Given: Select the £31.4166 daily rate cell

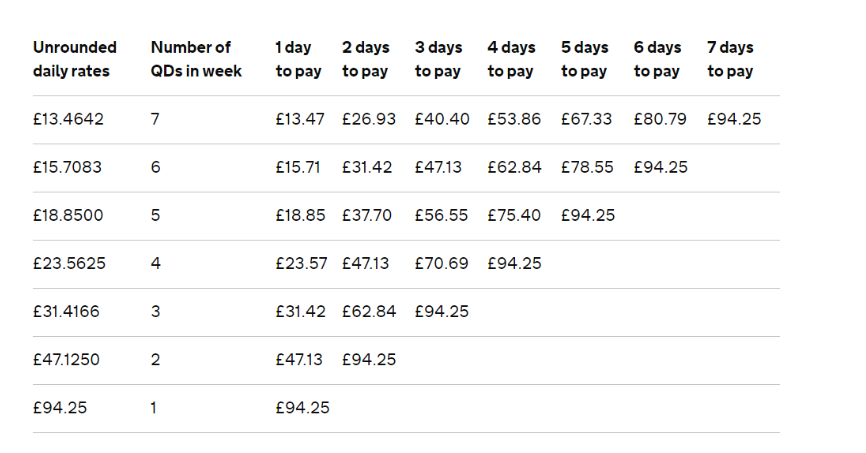Looking at the screenshot, I should (x=66, y=312).
